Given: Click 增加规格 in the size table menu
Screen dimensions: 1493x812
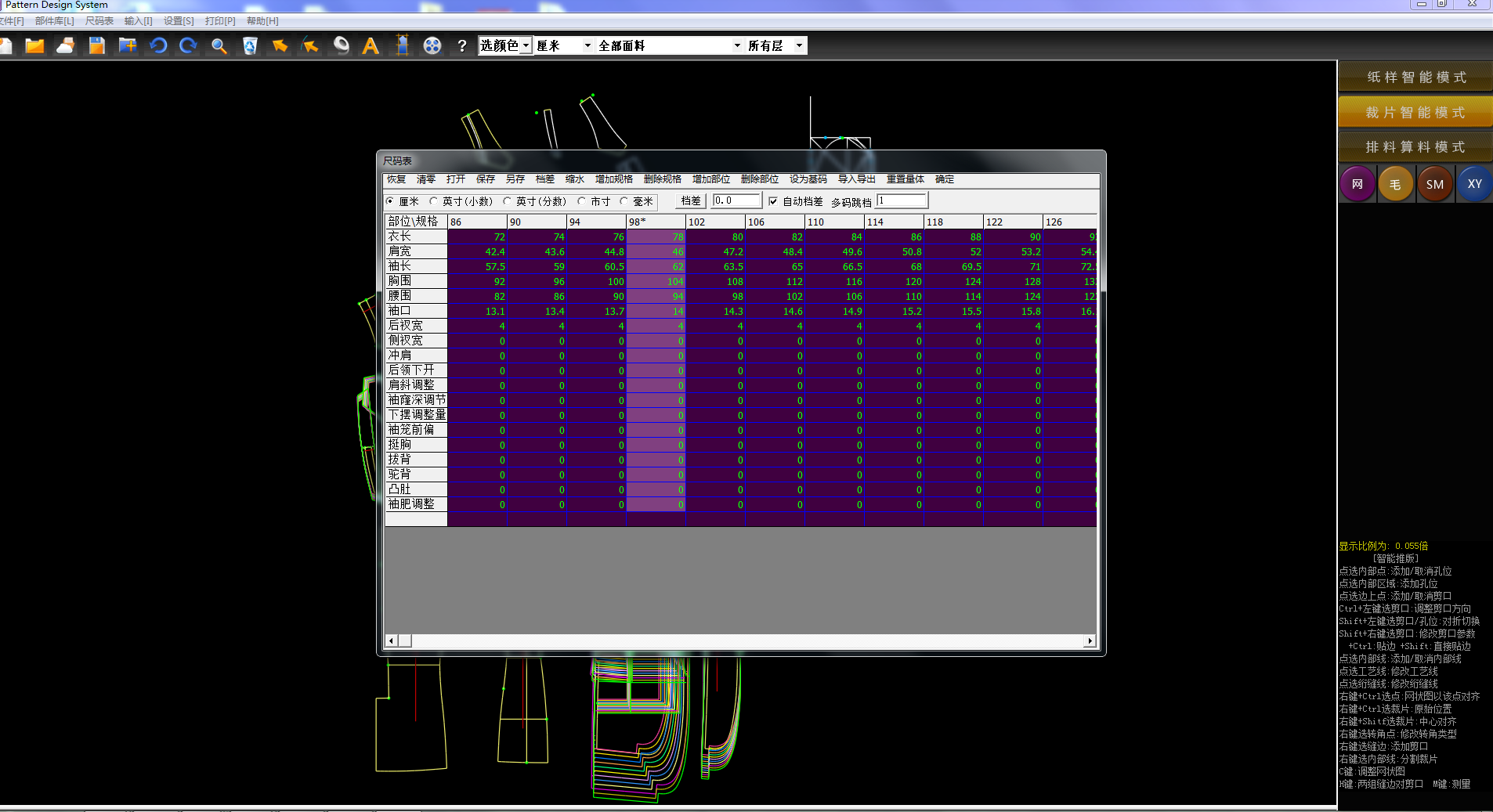Looking at the screenshot, I should [613, 179].
